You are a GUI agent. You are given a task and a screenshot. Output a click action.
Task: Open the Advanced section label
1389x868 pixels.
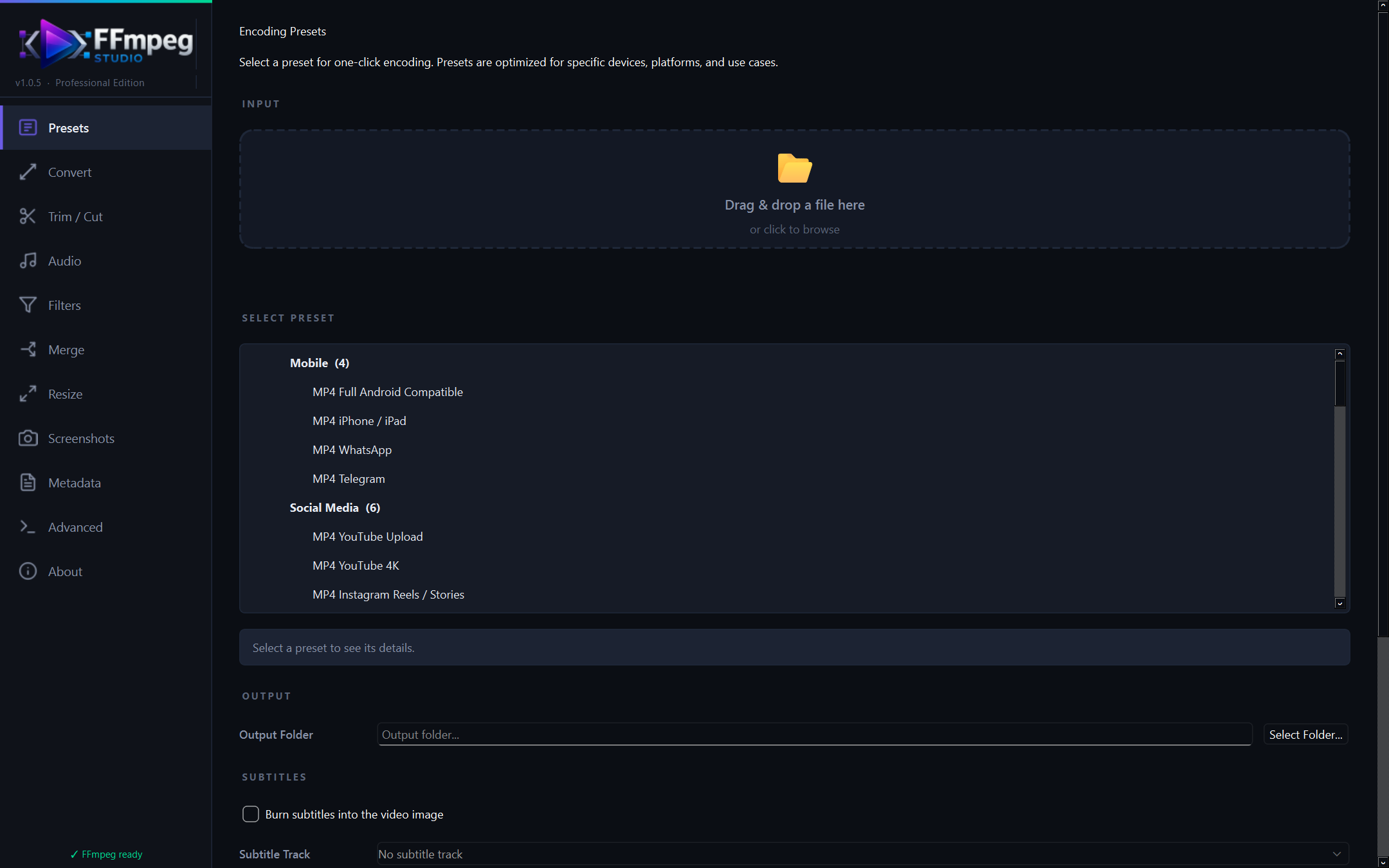[76, 527]
